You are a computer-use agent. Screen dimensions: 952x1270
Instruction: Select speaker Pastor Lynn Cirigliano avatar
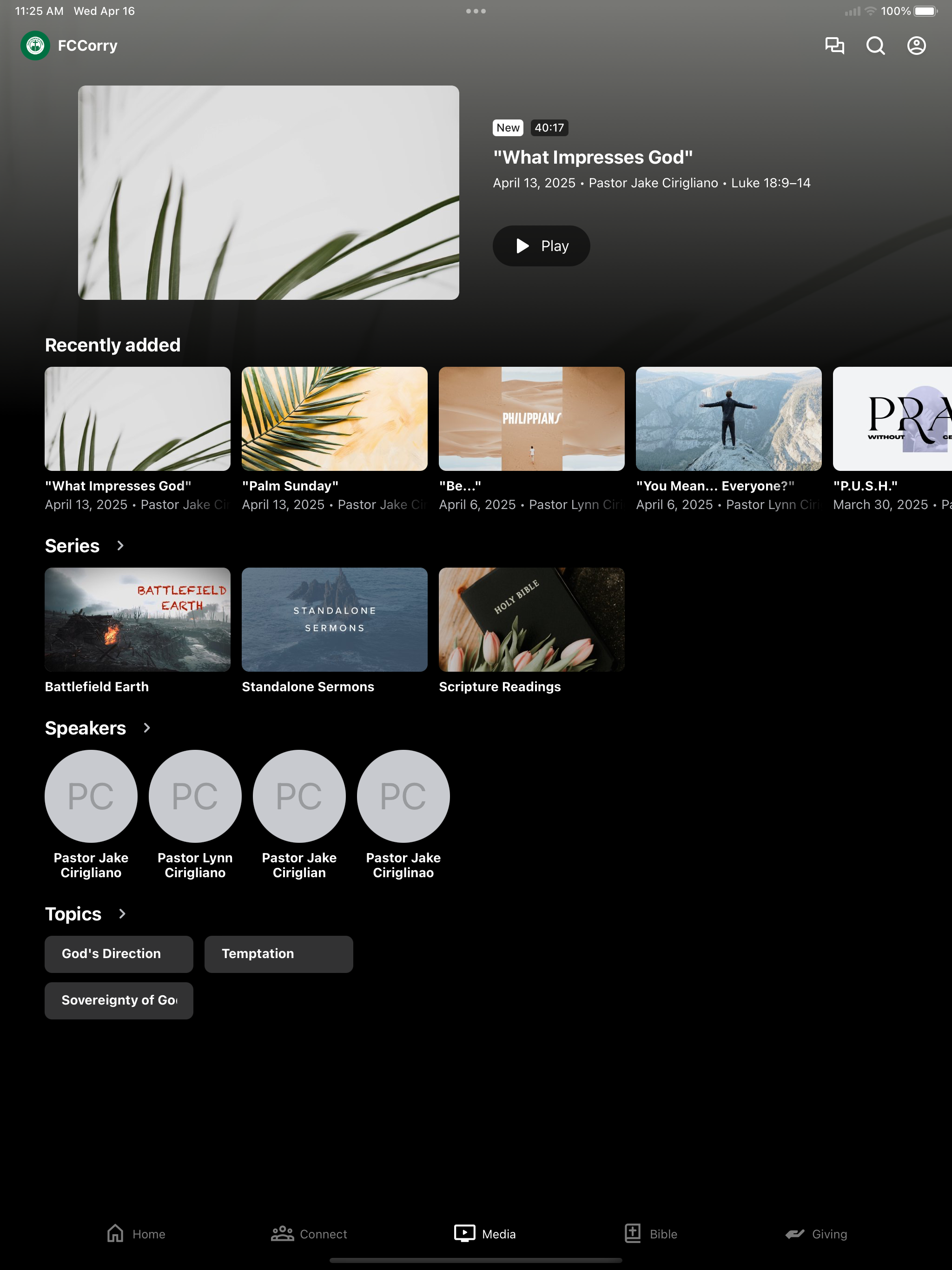point(195,796)
